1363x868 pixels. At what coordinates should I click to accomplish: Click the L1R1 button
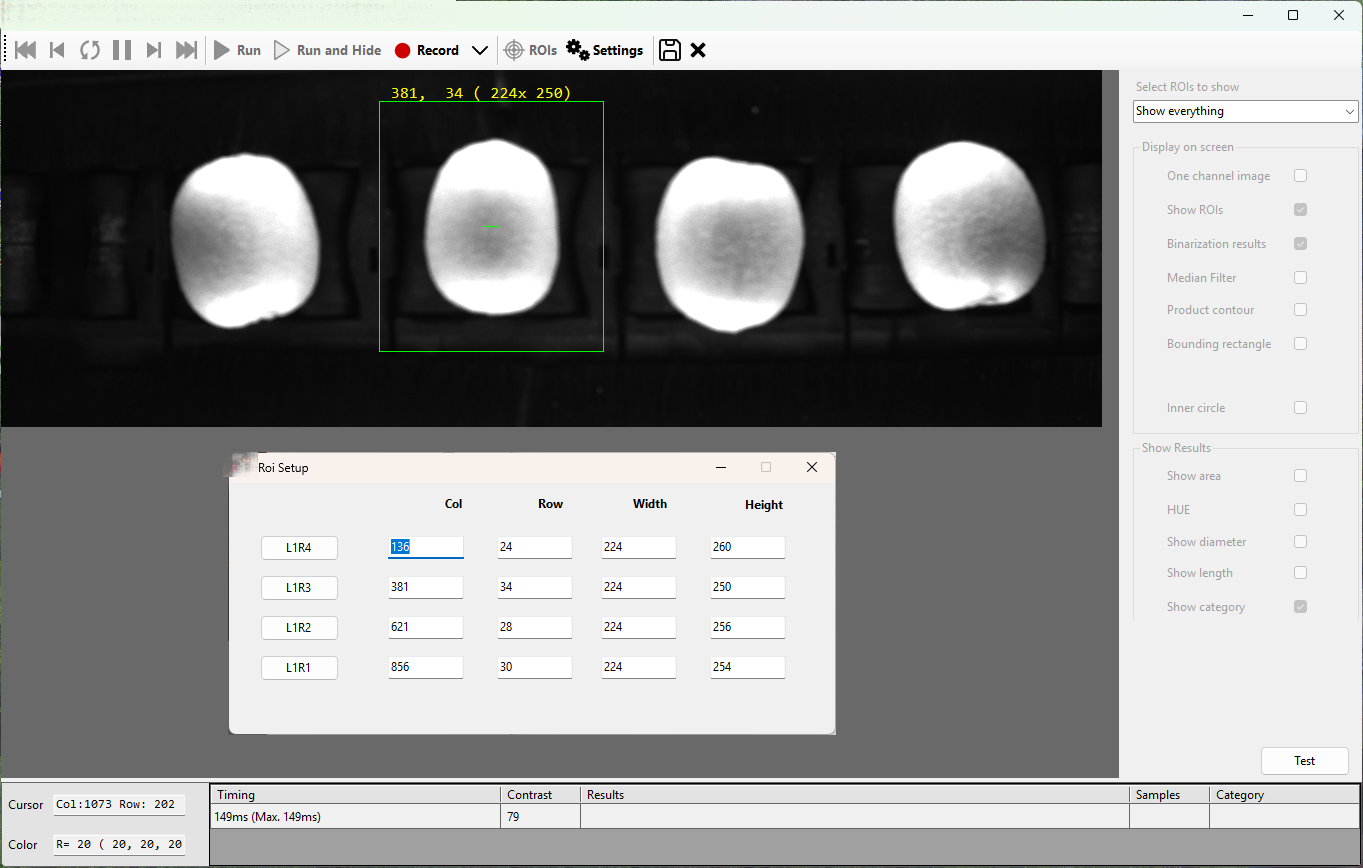[299, 668]
